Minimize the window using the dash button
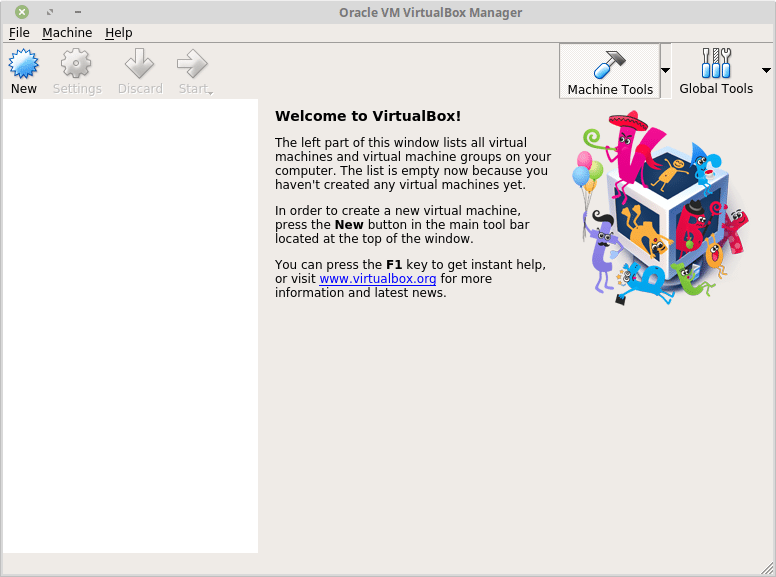 click(x=76, y=13)
